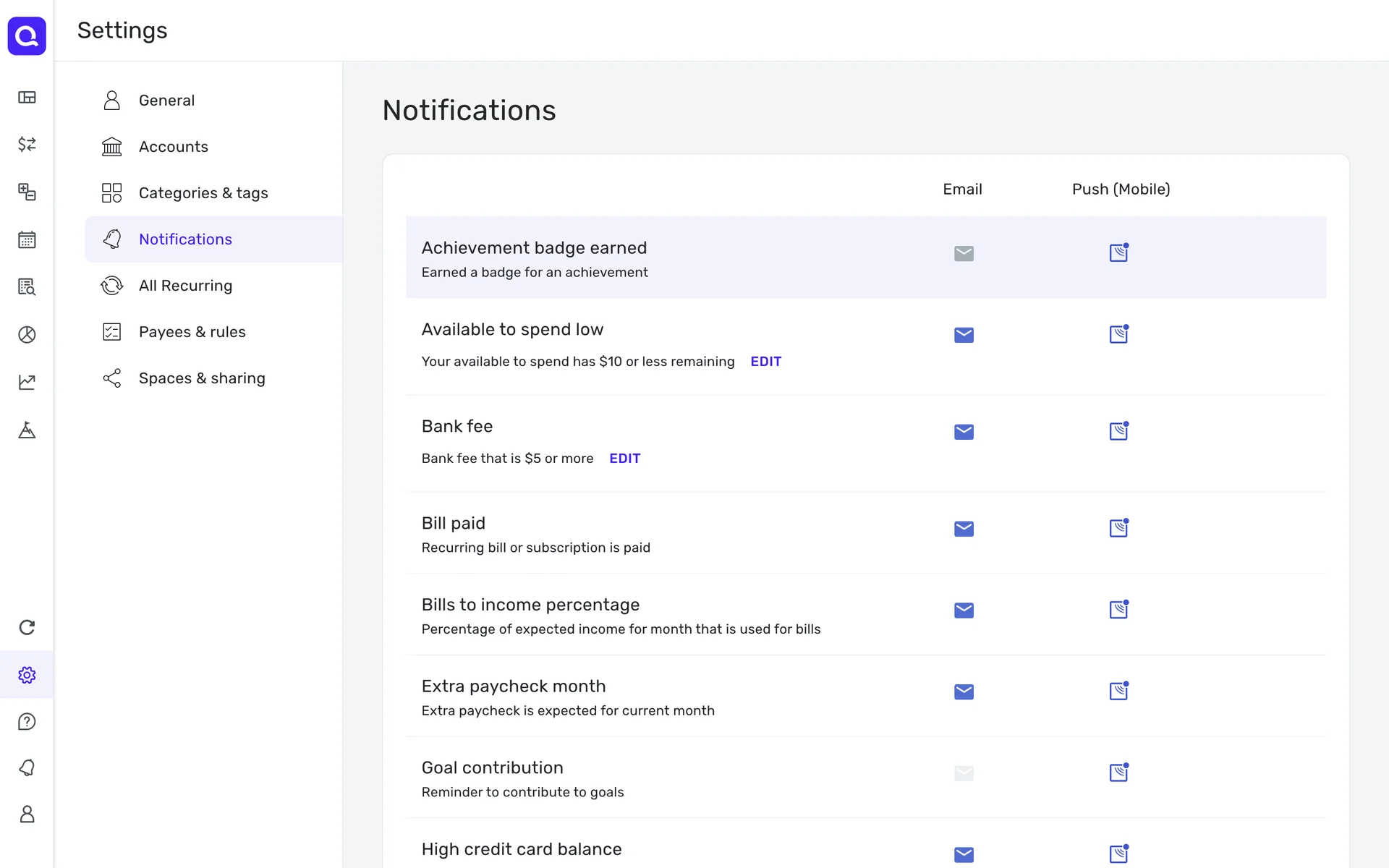Enable email for Goal contribution

[964, 773]
